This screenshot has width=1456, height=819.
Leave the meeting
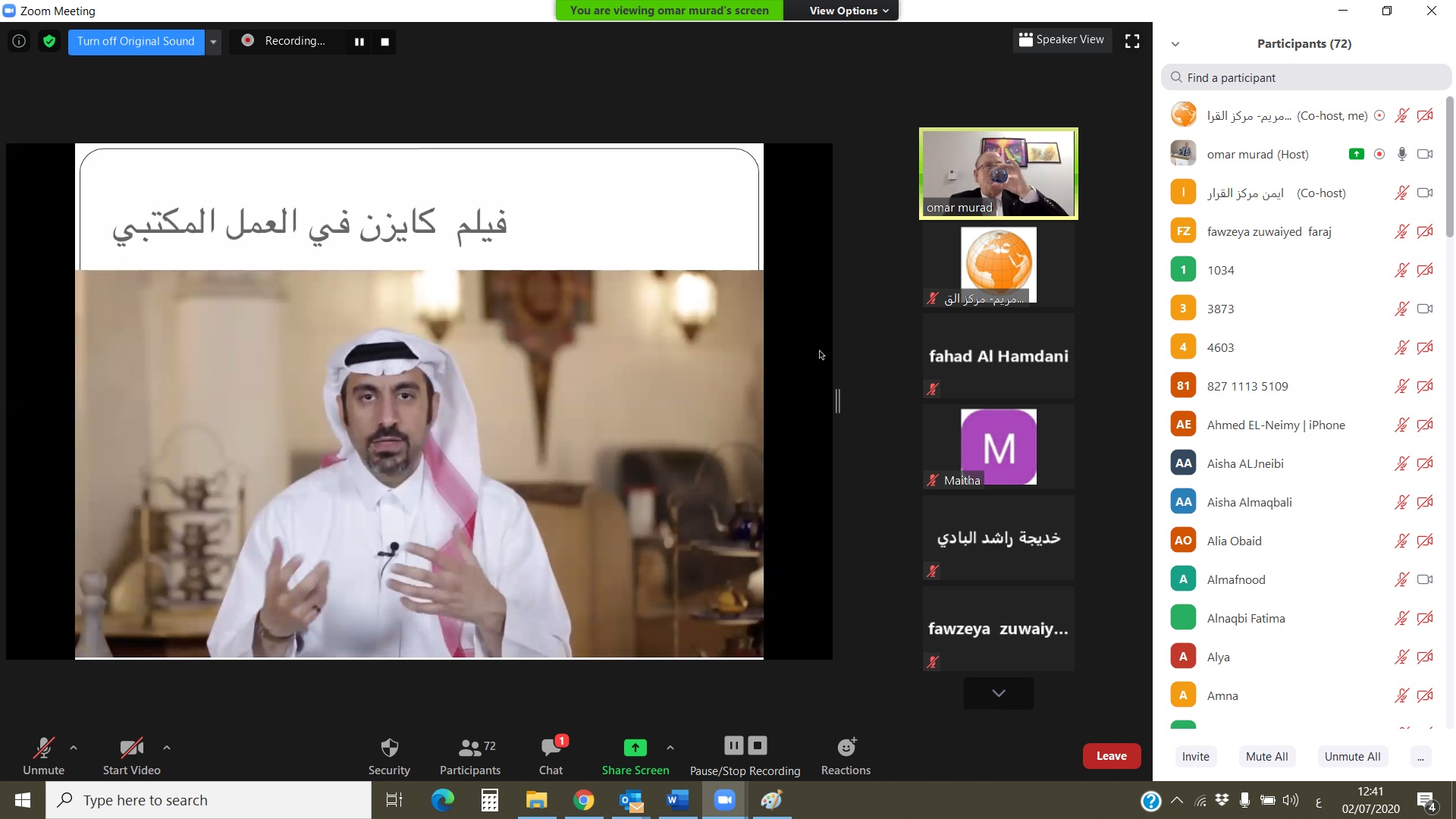point(1111,756)
